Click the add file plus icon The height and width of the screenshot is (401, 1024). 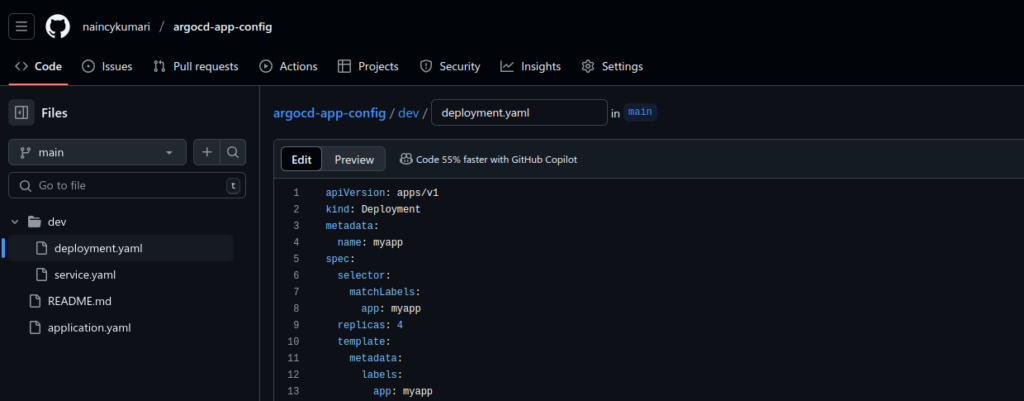point(207,152)
